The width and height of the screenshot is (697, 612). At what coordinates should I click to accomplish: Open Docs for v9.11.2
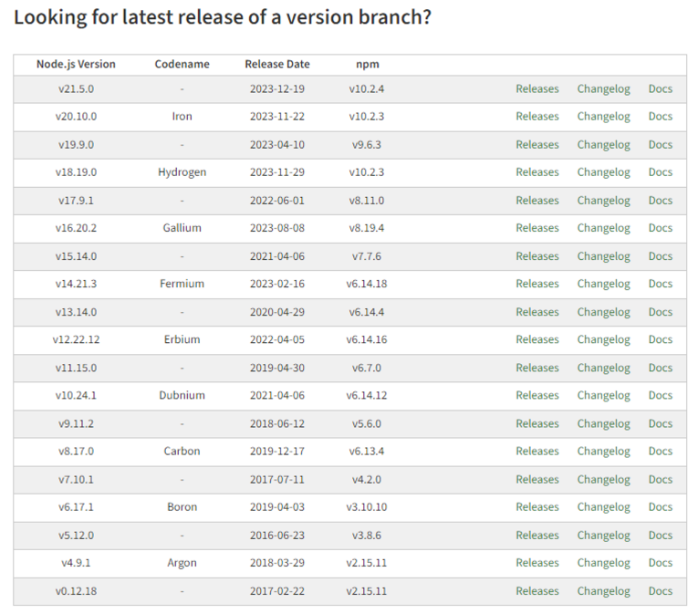(x=660, y=424)
